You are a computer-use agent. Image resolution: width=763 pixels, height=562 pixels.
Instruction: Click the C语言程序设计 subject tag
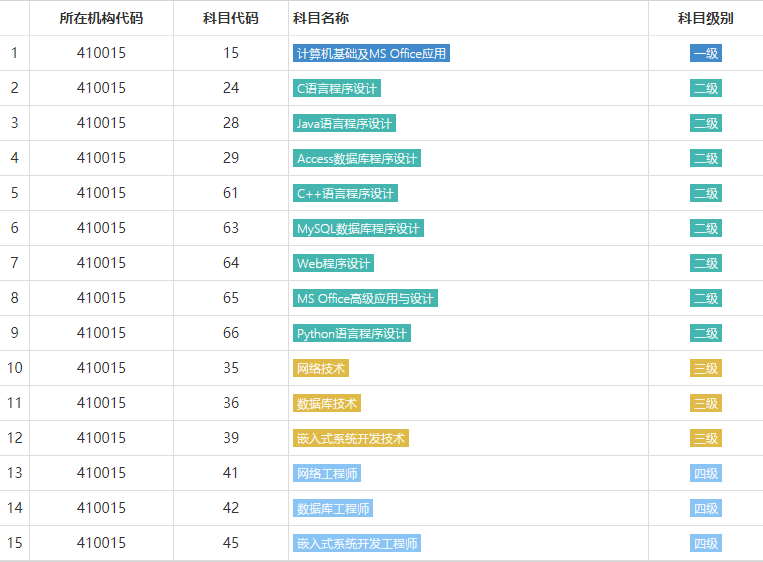[337, 88]
